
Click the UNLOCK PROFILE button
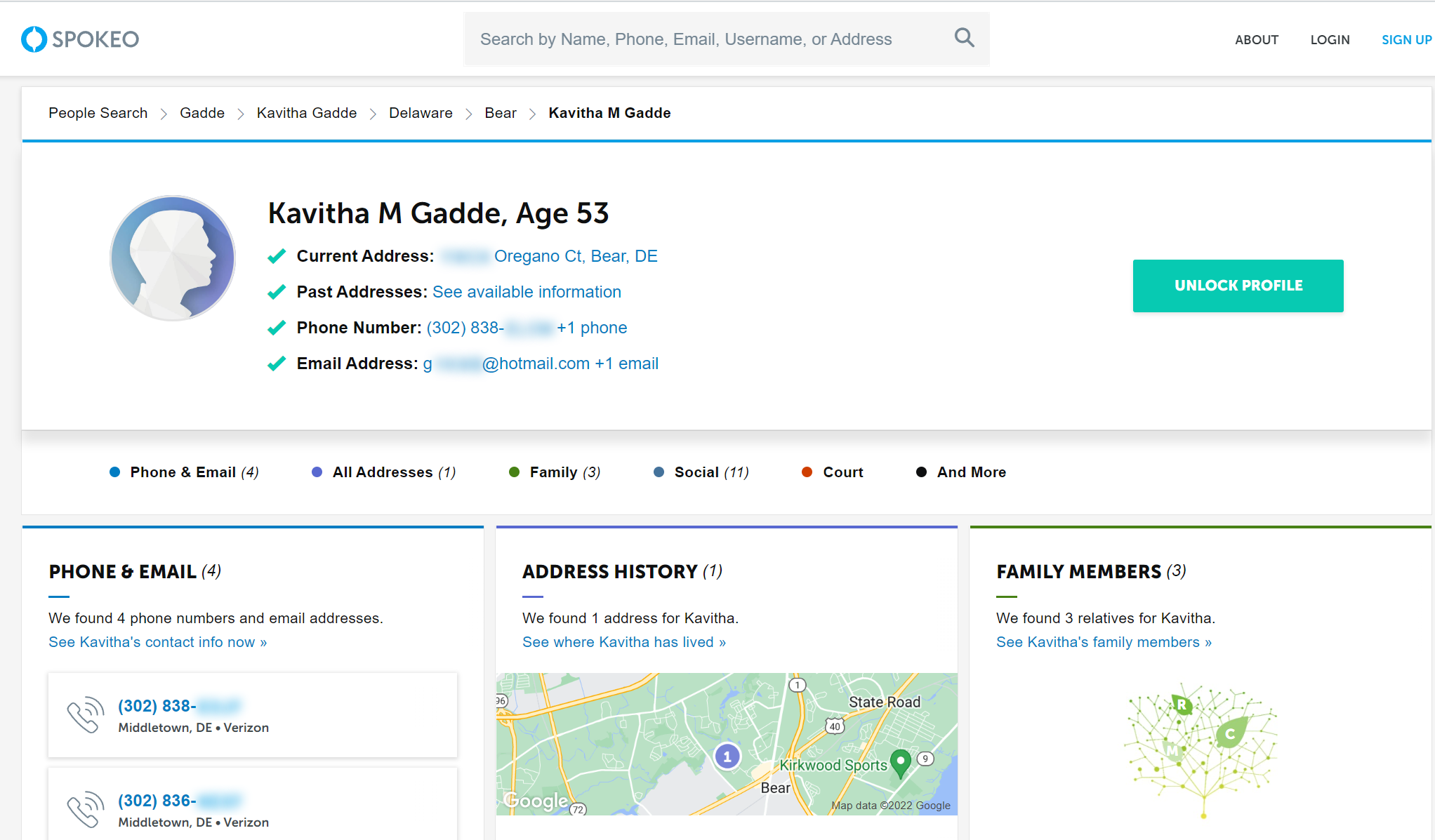pos(1238,286)
